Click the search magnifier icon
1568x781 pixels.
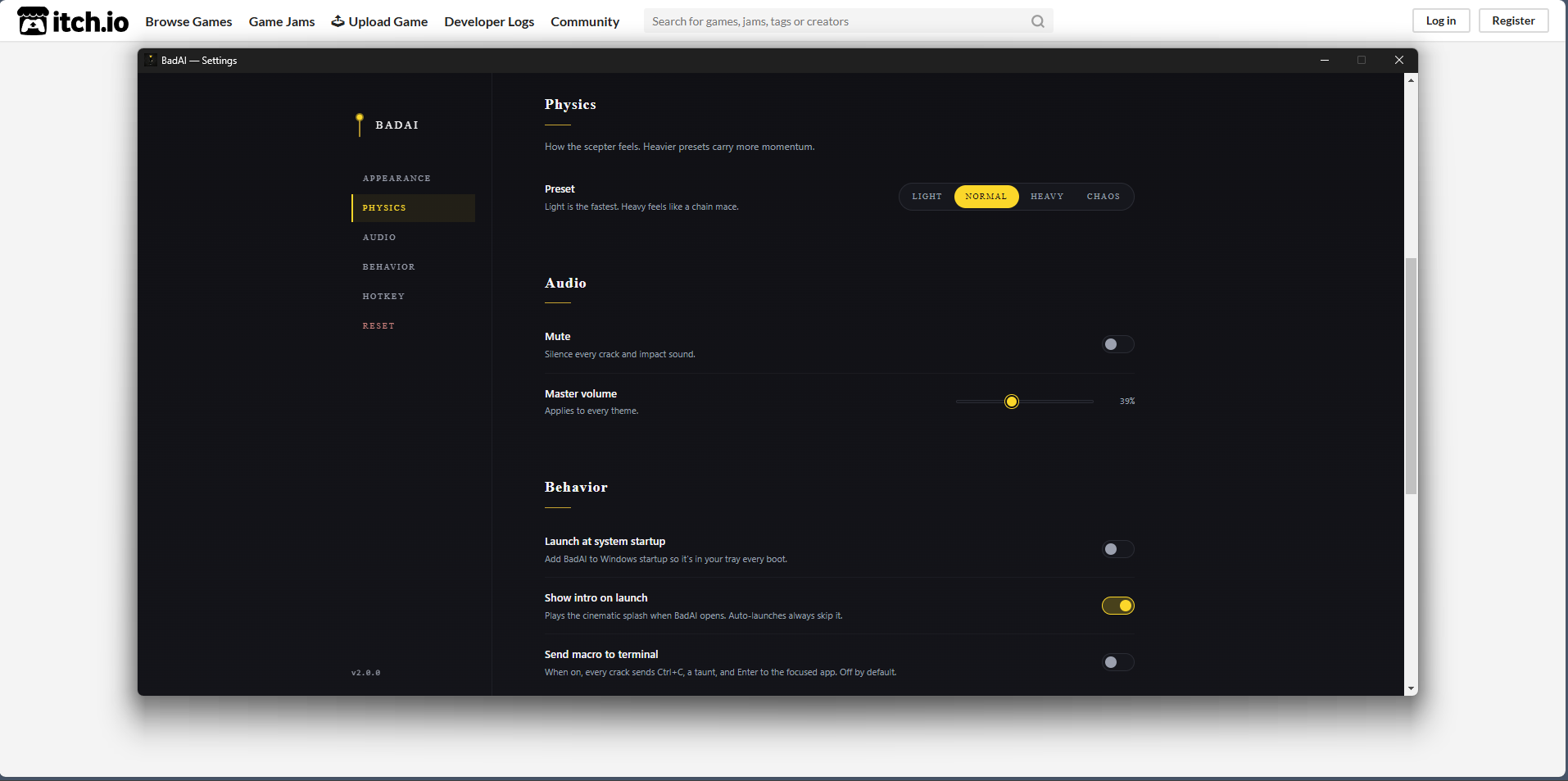click(x=1038, y=21)
